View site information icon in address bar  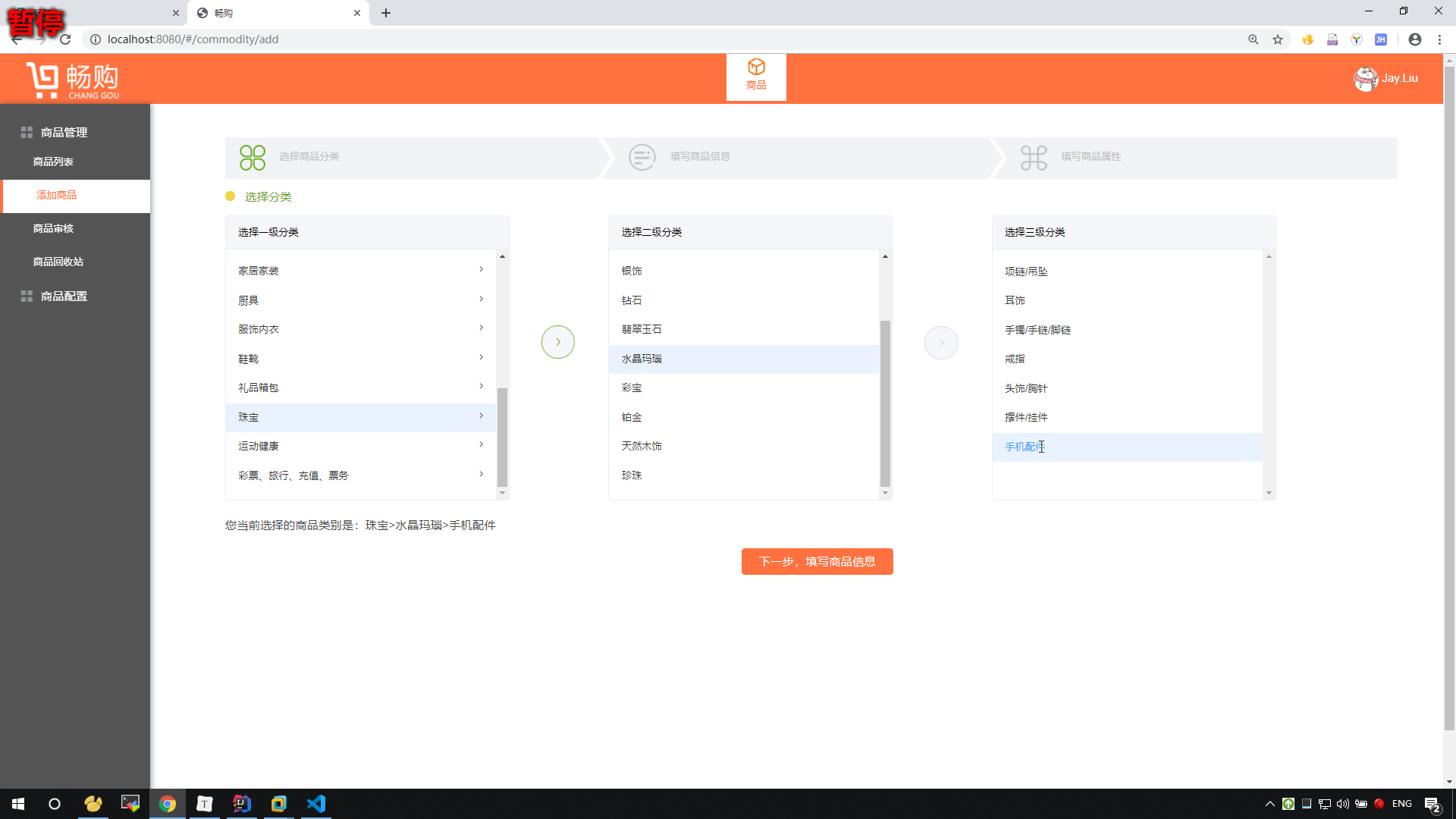pos(96,39)
